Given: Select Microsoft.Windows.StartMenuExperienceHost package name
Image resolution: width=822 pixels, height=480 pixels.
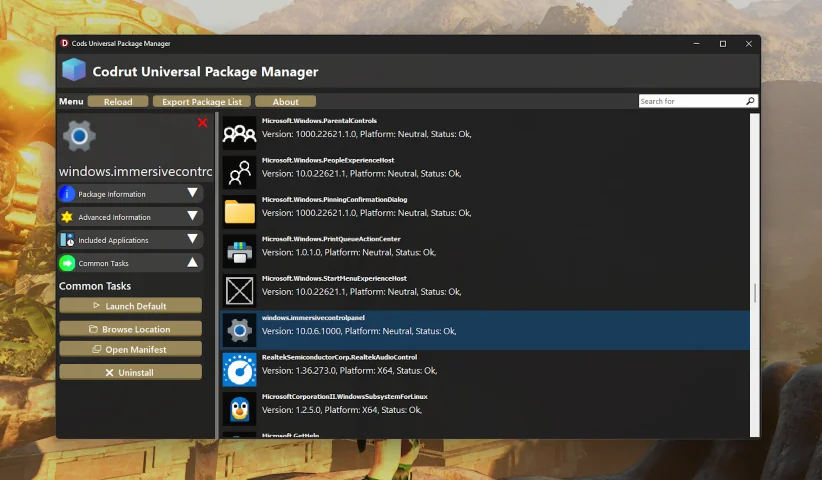Looking at the screenshot, I should [x=334, y=278].
